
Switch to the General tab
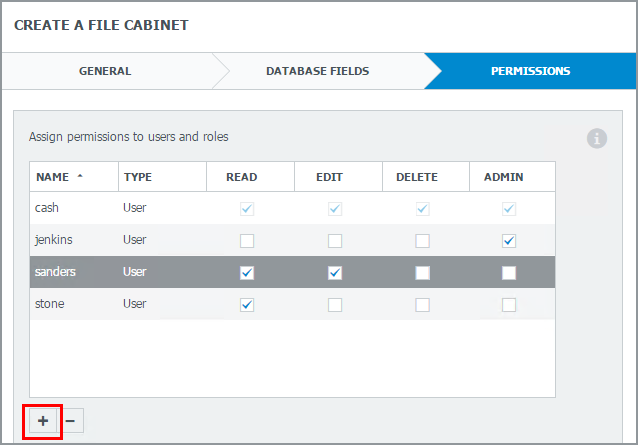105,71
